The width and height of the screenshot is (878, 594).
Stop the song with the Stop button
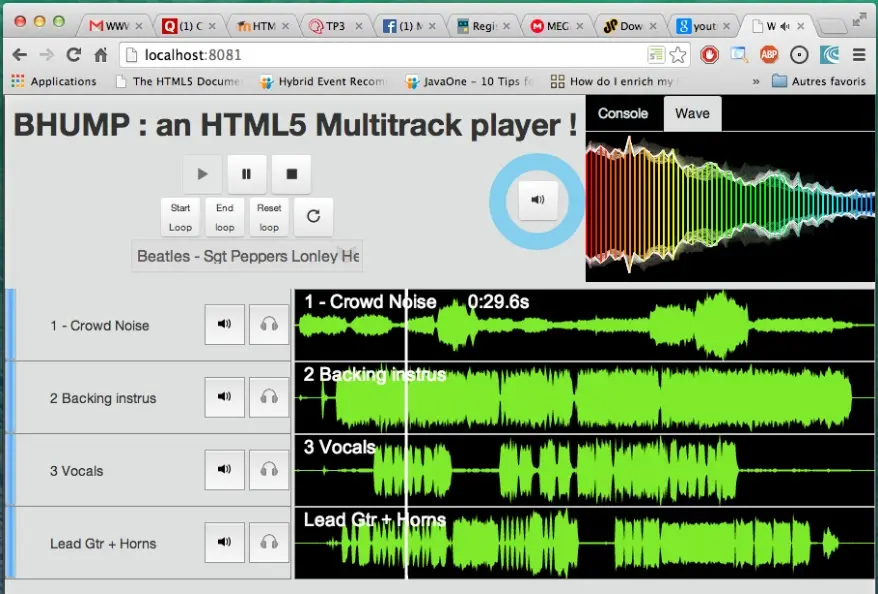291,174
